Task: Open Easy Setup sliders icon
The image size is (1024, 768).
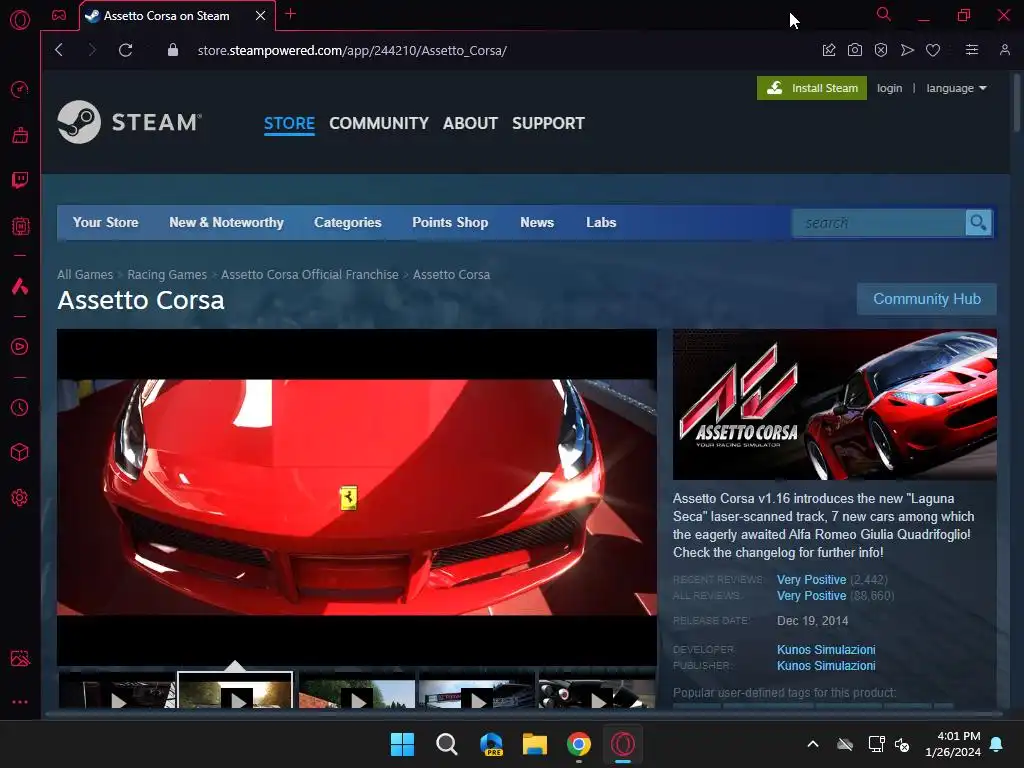Action: coord(972,50)
